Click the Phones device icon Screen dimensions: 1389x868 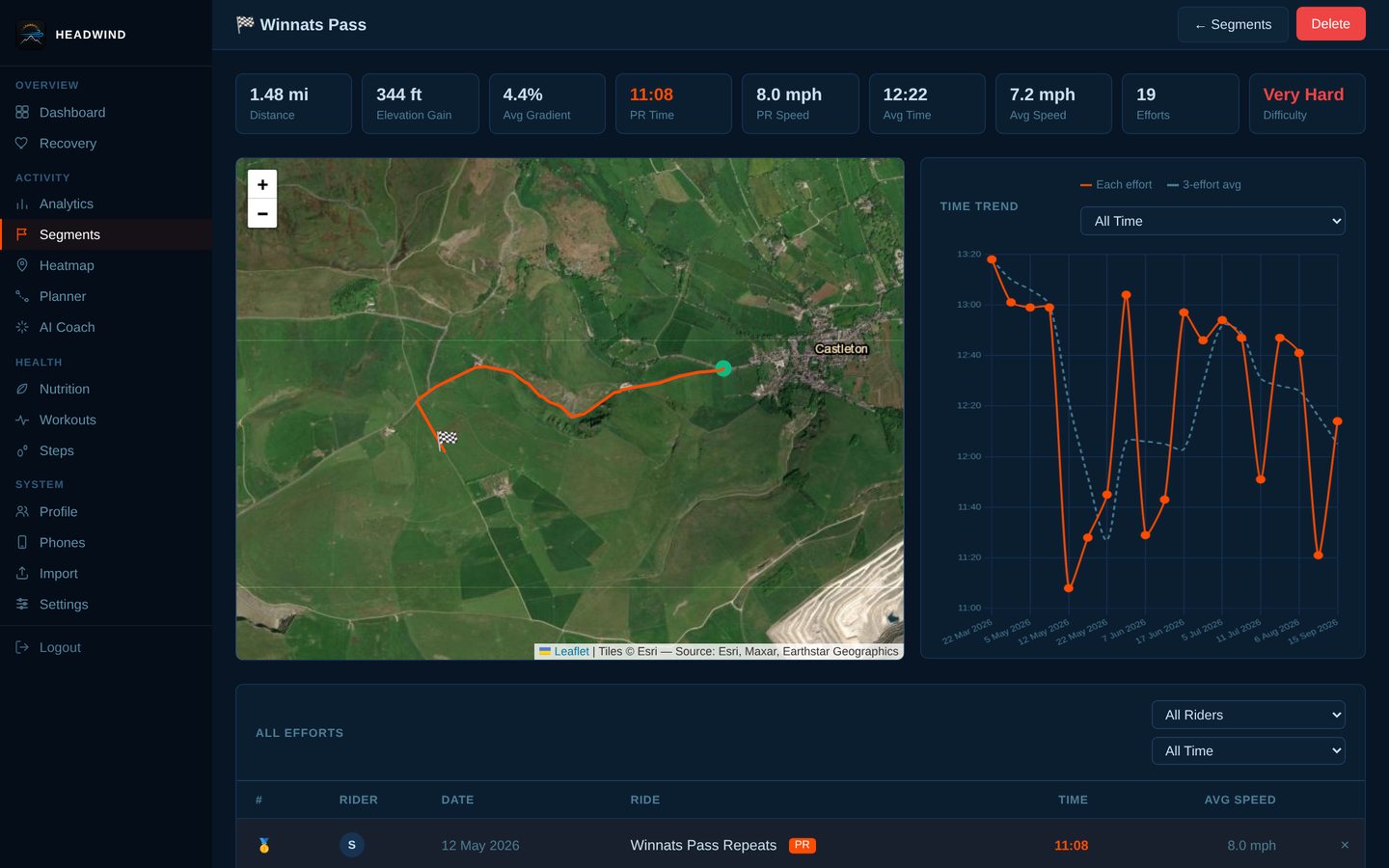tap(22, 543)
